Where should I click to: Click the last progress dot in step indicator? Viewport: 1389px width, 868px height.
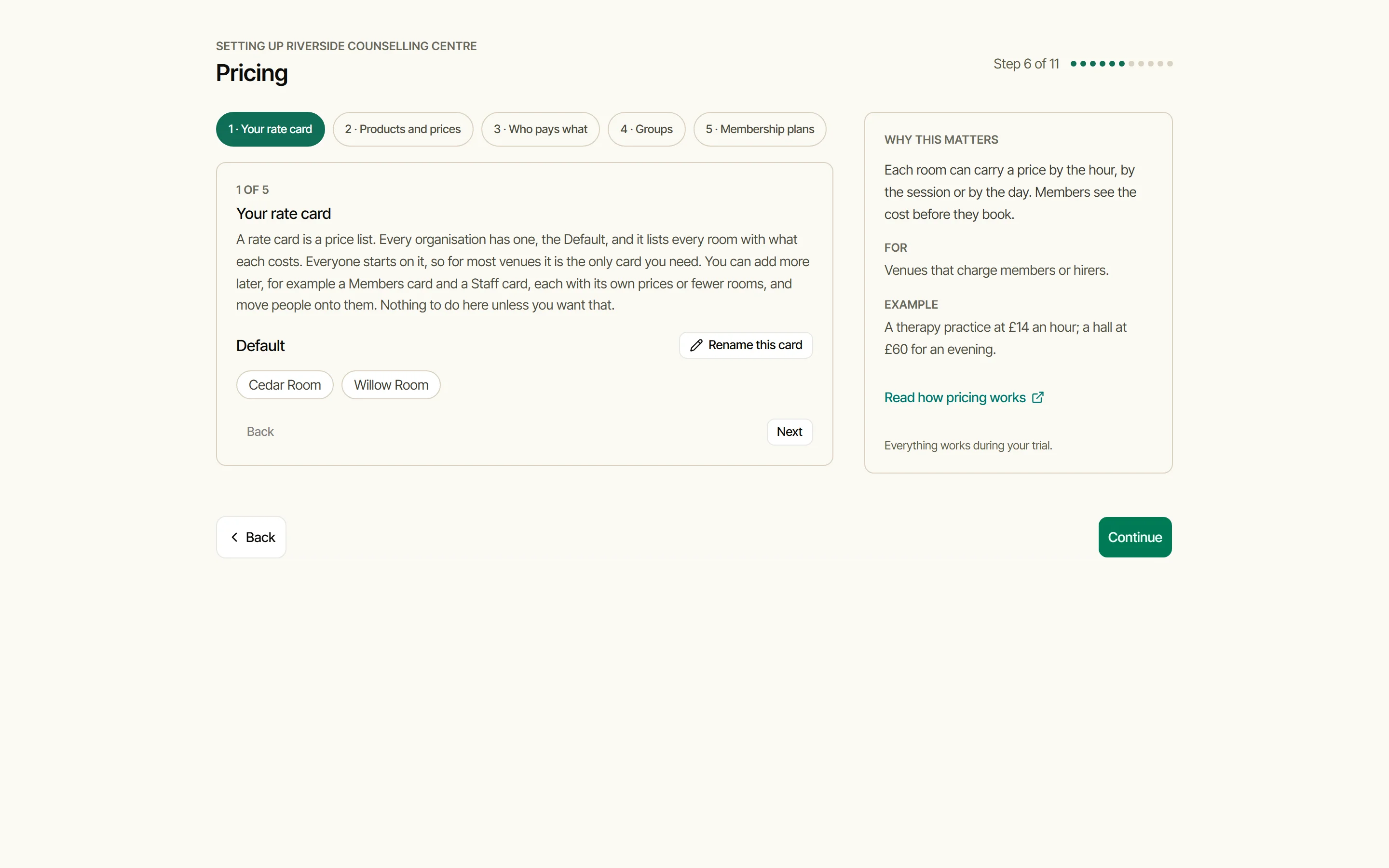(1170, 64)
